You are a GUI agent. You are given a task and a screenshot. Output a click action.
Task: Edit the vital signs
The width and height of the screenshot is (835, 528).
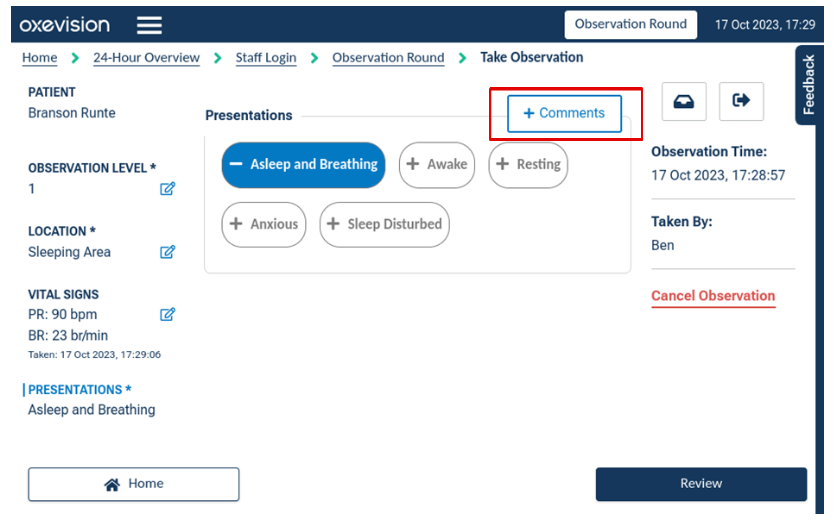click(167, 314)
